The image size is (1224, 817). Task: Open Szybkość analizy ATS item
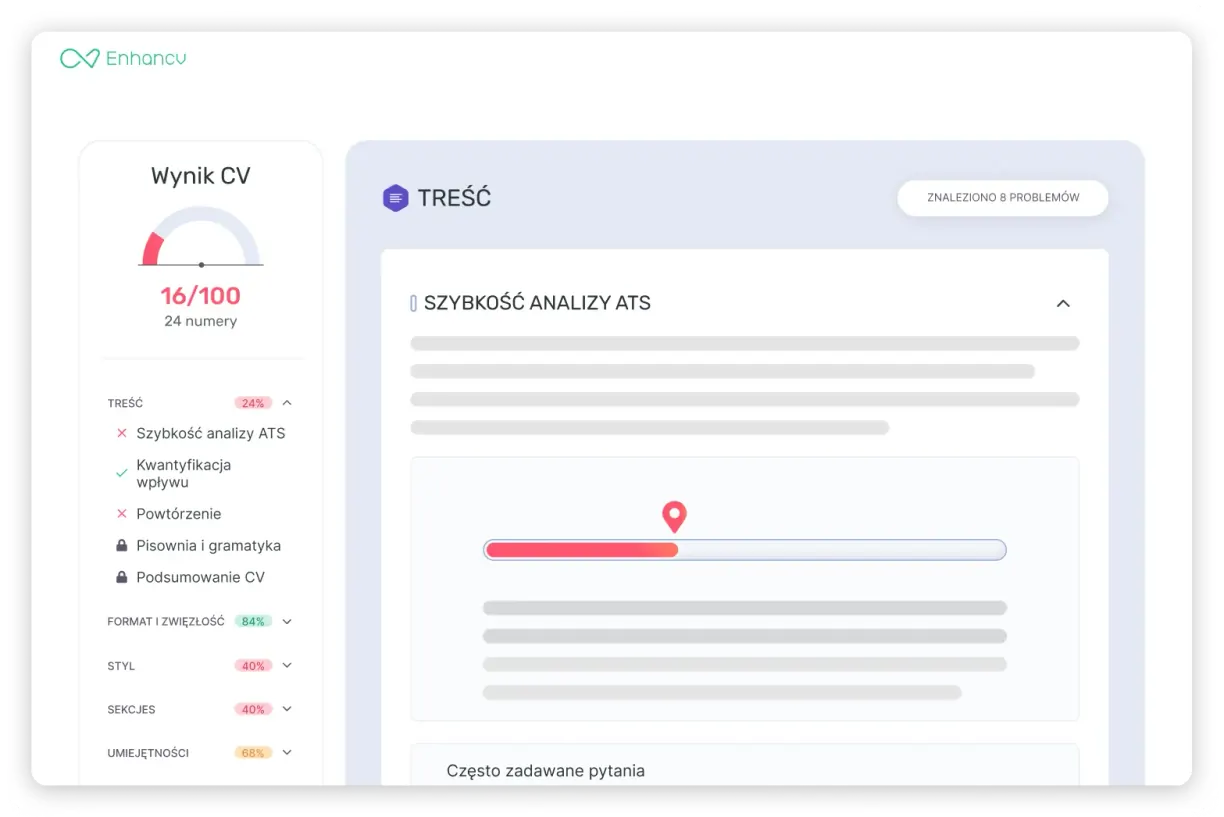pyautogui.click(x=211, y=433)
